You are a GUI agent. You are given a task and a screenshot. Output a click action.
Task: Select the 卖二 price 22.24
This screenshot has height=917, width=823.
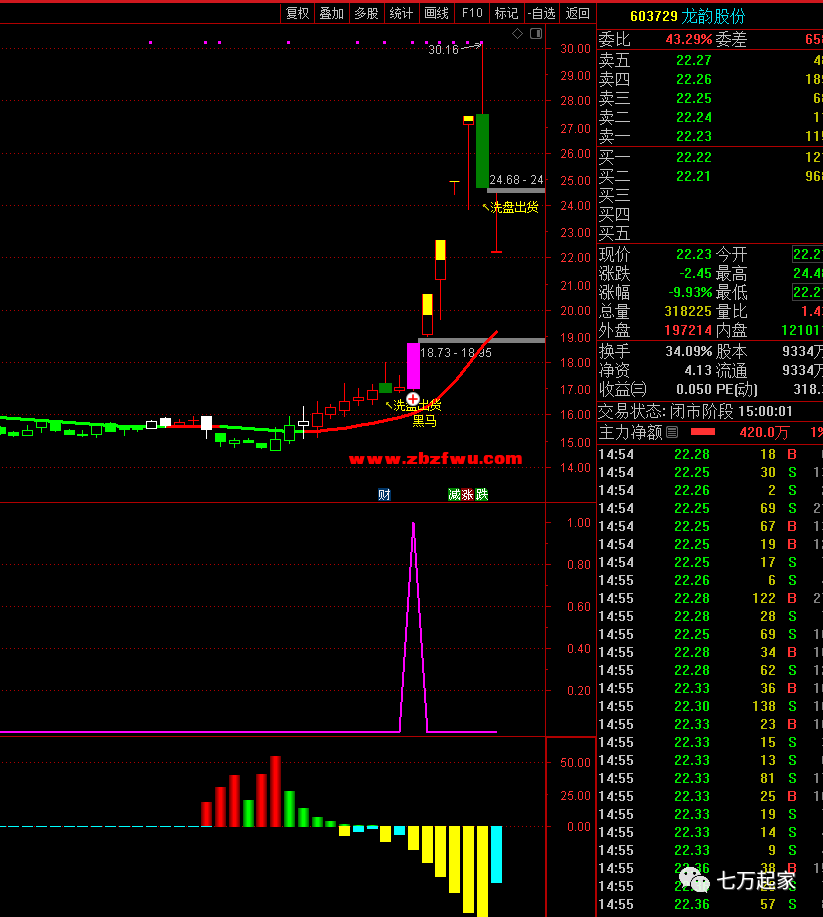coord(694,117)
